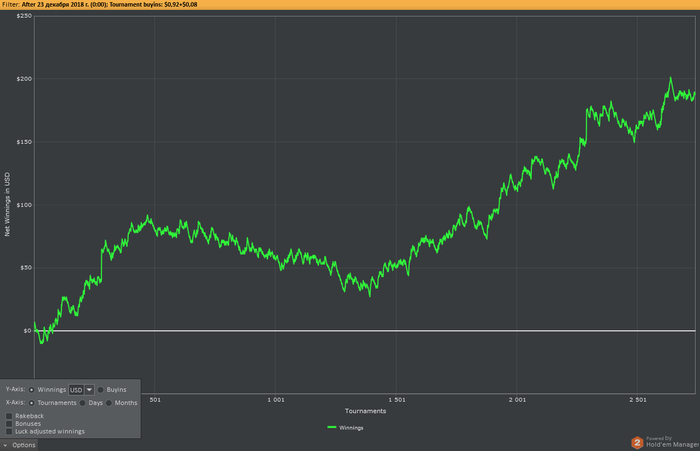Click the Net Winnings in USD axis title

click(x=7, y=204)
